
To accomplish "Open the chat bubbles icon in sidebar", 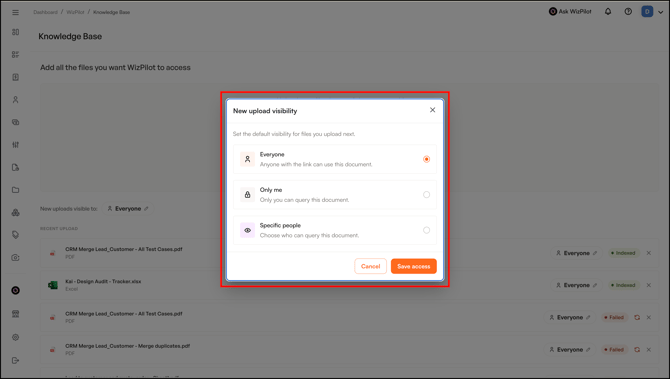I will click(15, 122).
